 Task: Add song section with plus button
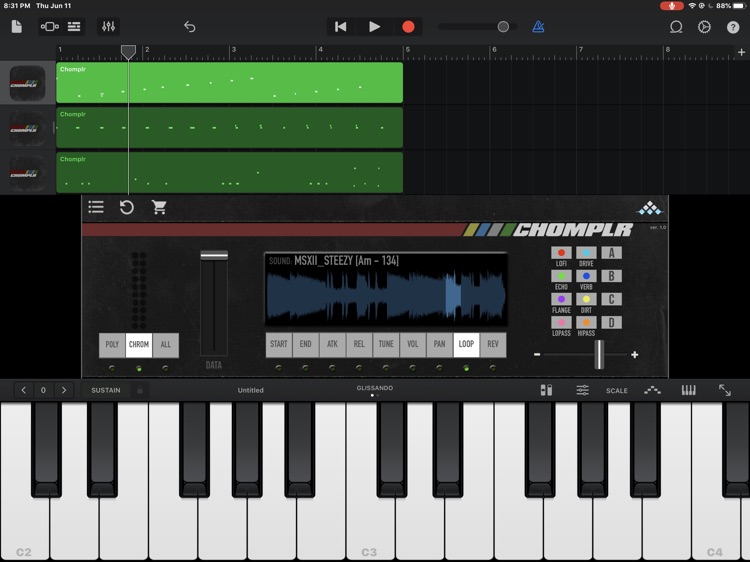coord(741,52)
